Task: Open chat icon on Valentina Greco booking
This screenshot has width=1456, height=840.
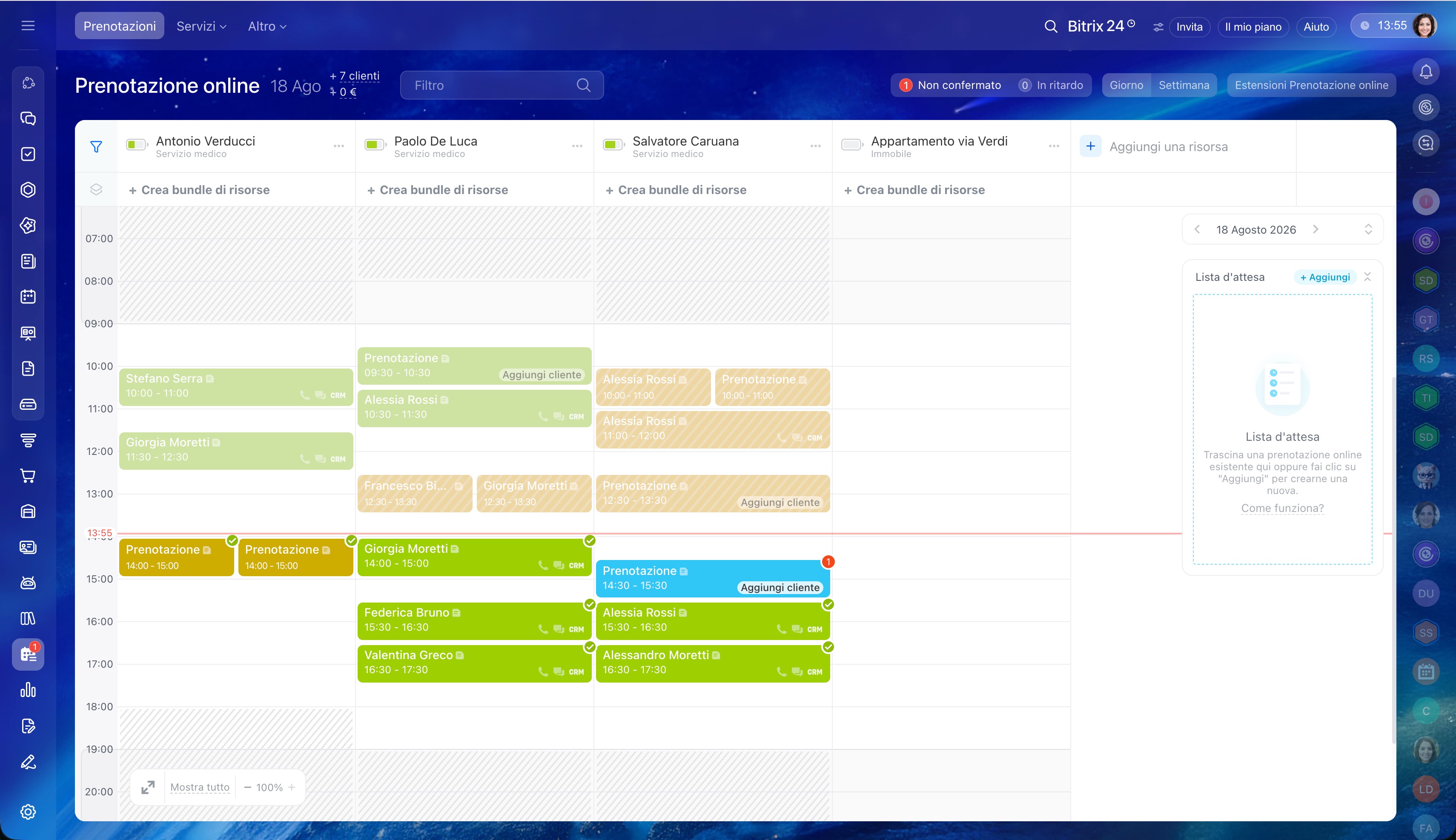Action: [x=559, y=671]
